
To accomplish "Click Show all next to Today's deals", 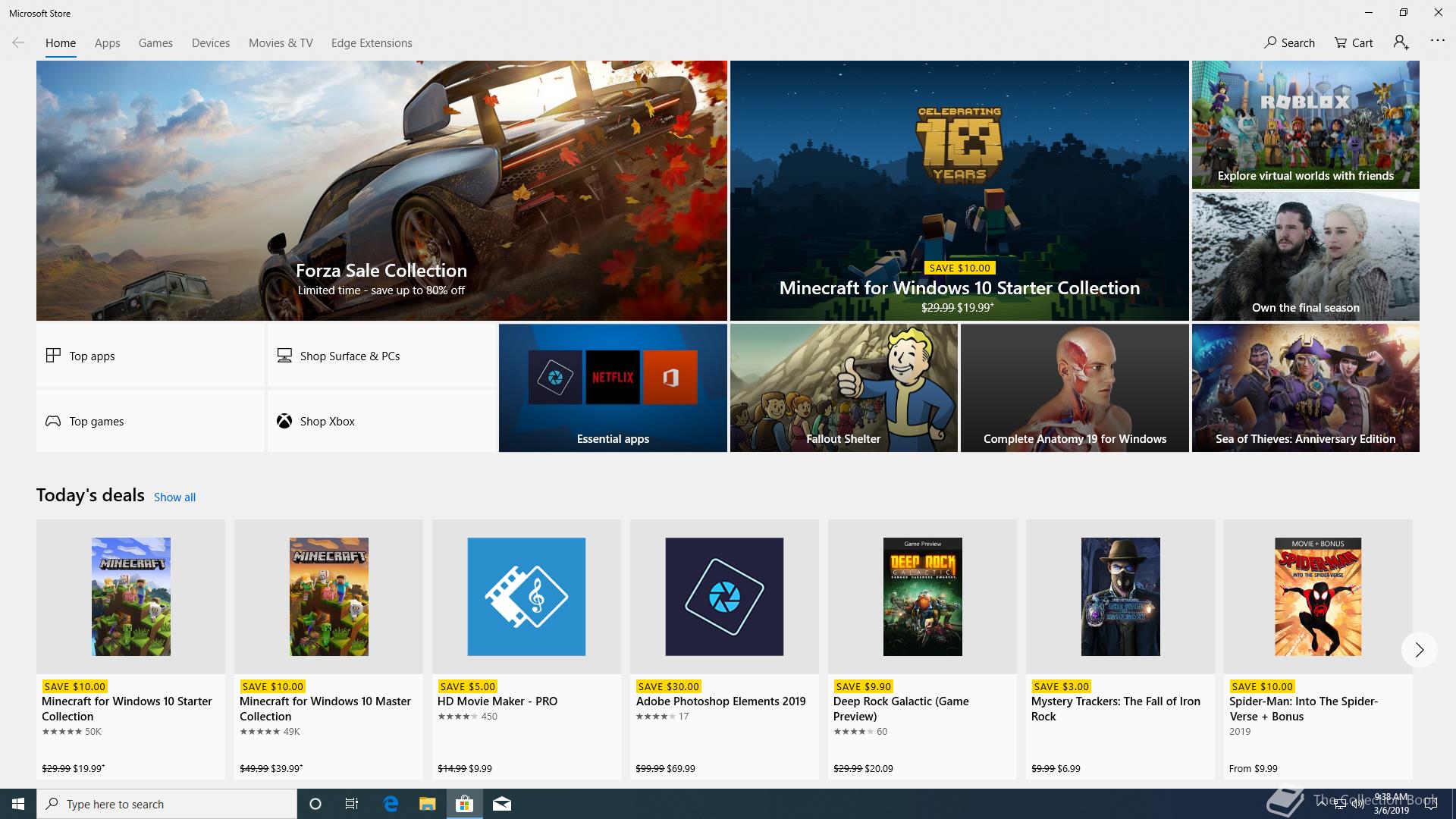I will (x=174, y=497).
